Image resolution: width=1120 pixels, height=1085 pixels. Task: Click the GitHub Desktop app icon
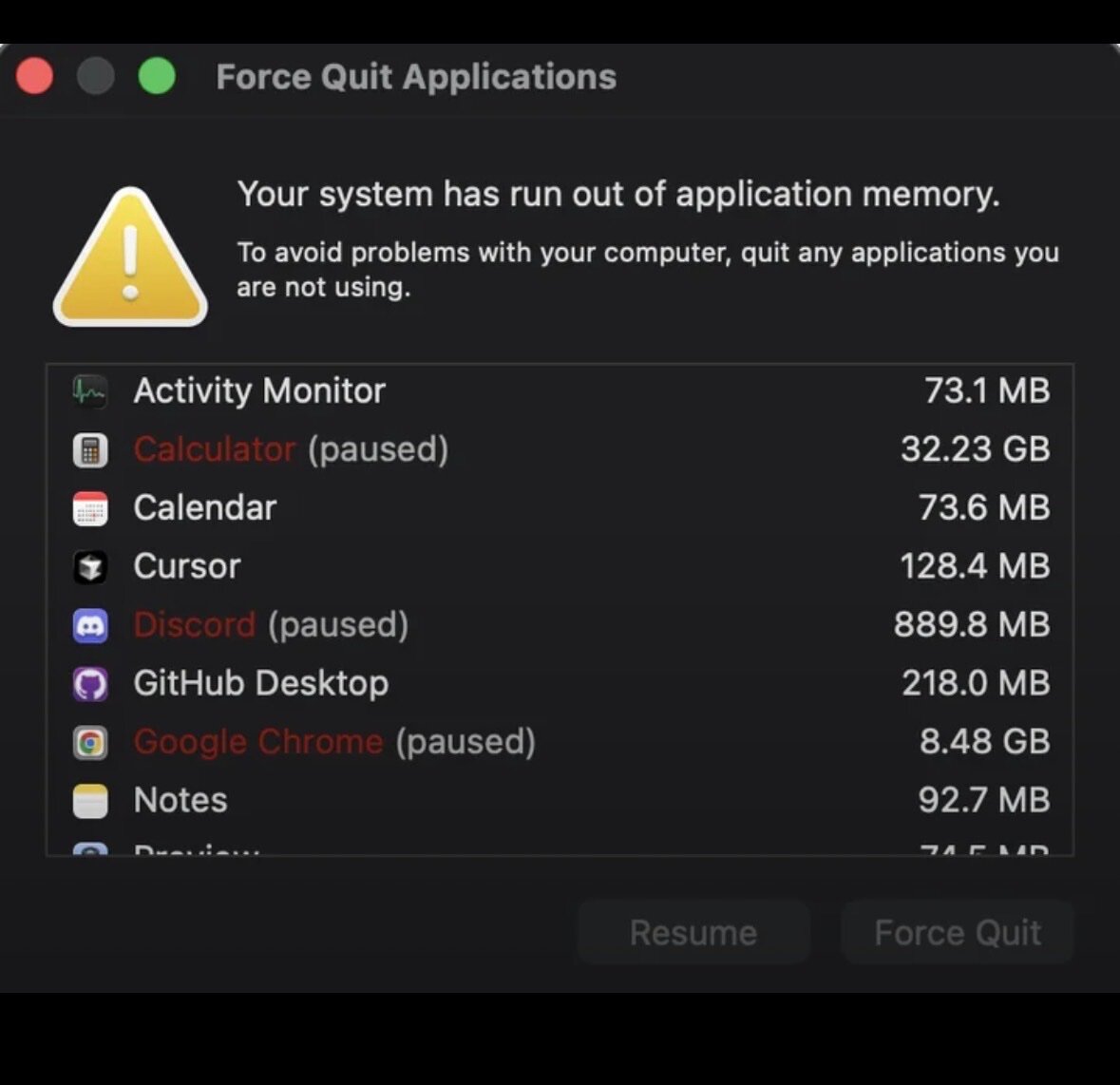[x=90, y=684]
